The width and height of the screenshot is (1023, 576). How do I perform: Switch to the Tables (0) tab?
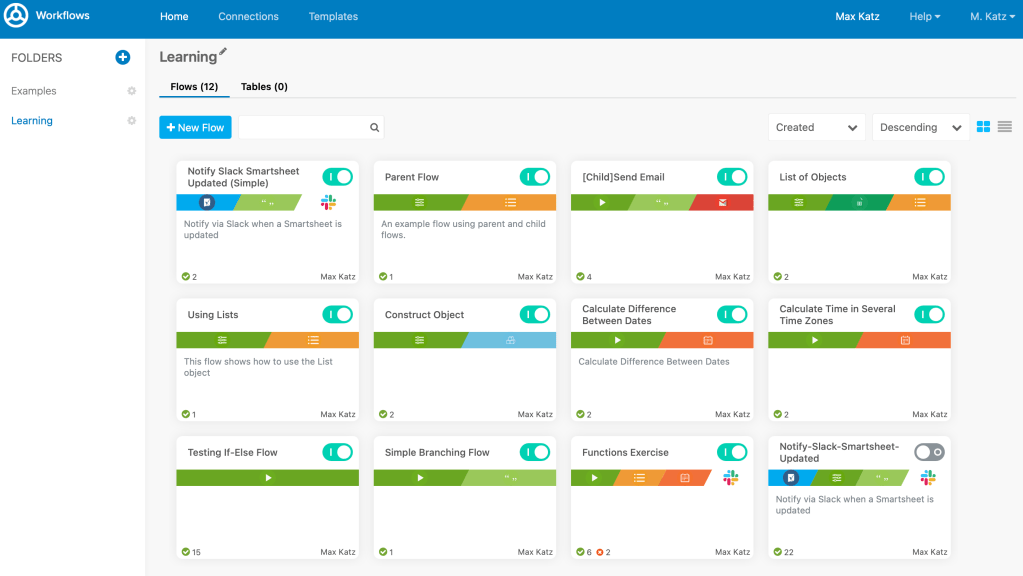click(x=264, y=87)
